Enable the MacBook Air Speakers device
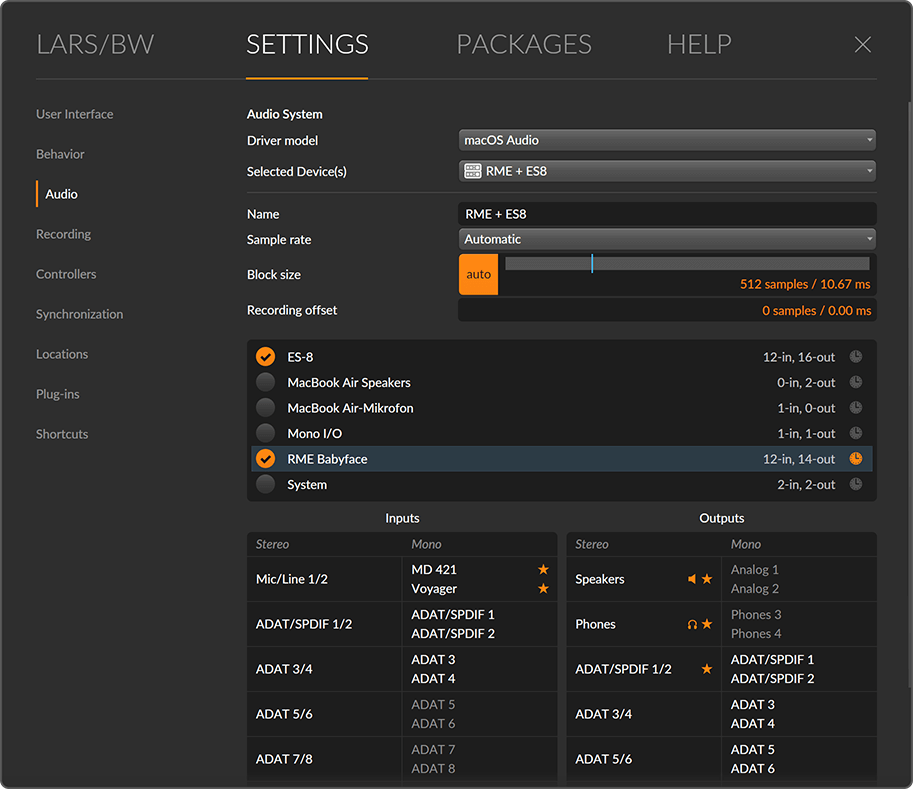The width and height of the screenshot is (913, 789). [x=265, y=382]
